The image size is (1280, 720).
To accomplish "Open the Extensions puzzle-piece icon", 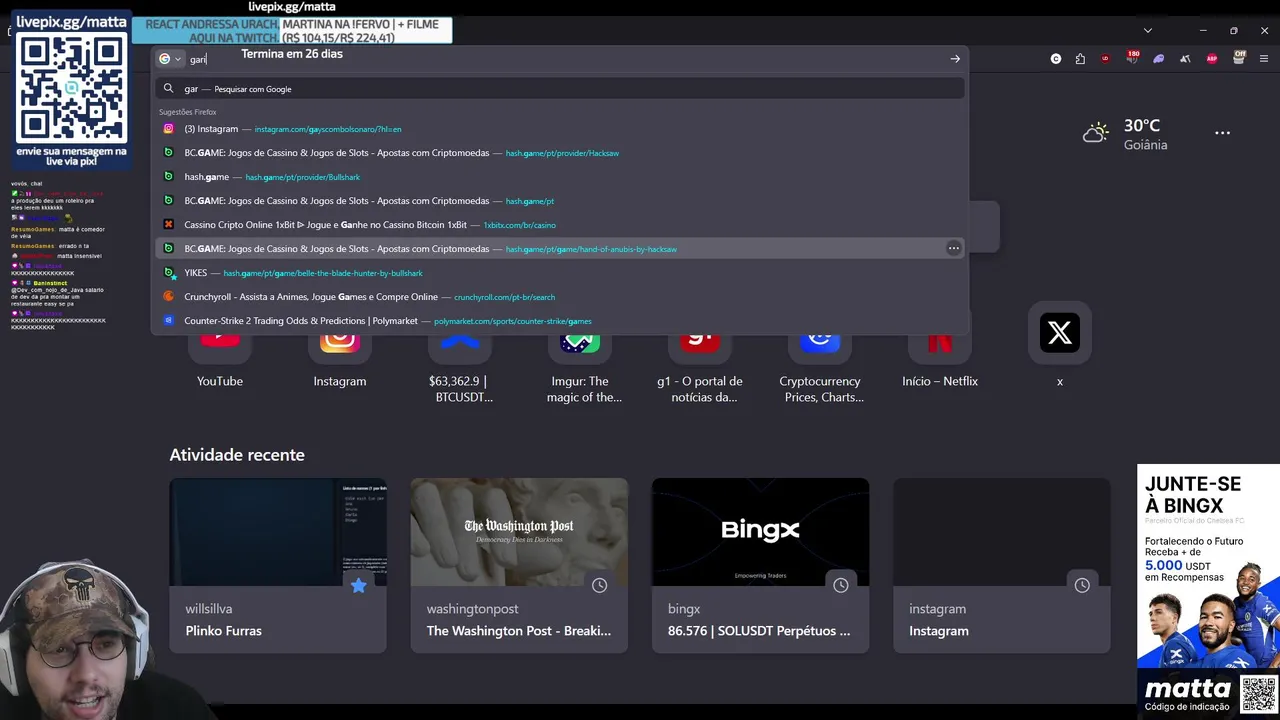I will [x=1080, y=59].
